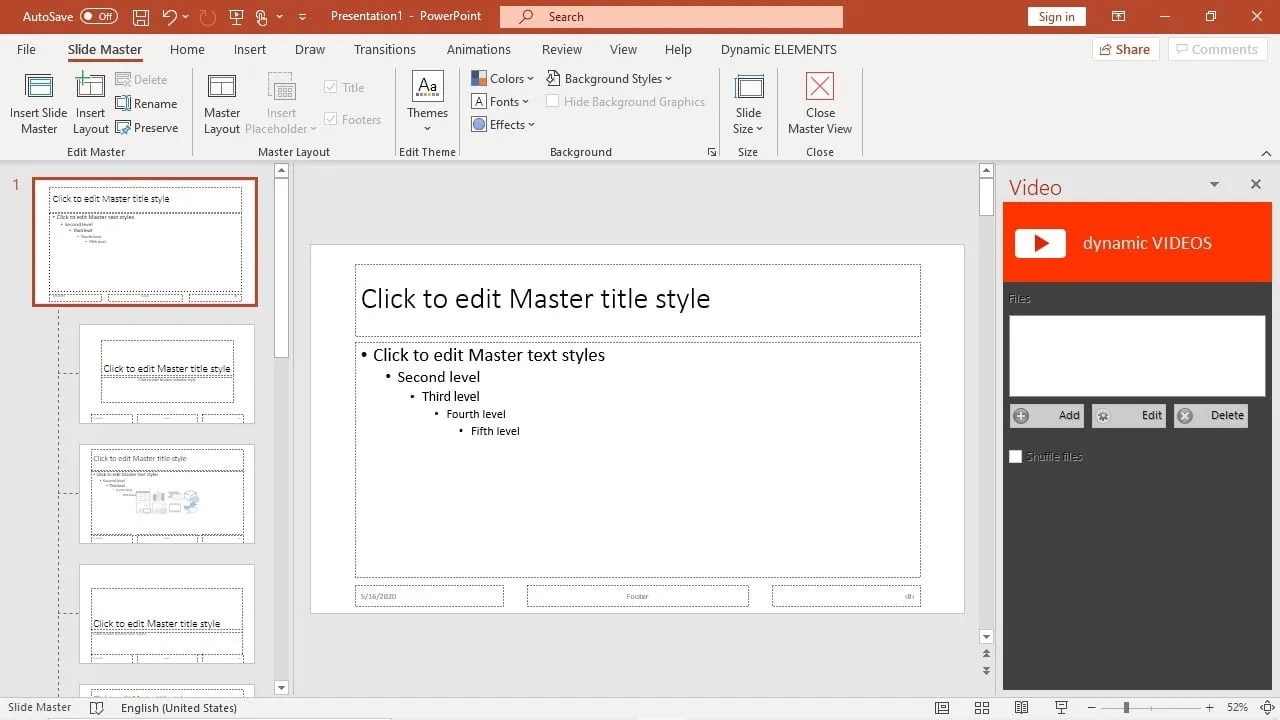Open Background group dialog launcher

pos(712,152)
